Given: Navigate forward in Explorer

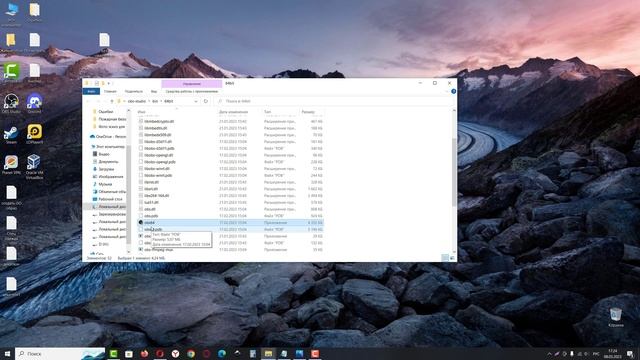Looking at the screenshot, I should coord(98,101).
